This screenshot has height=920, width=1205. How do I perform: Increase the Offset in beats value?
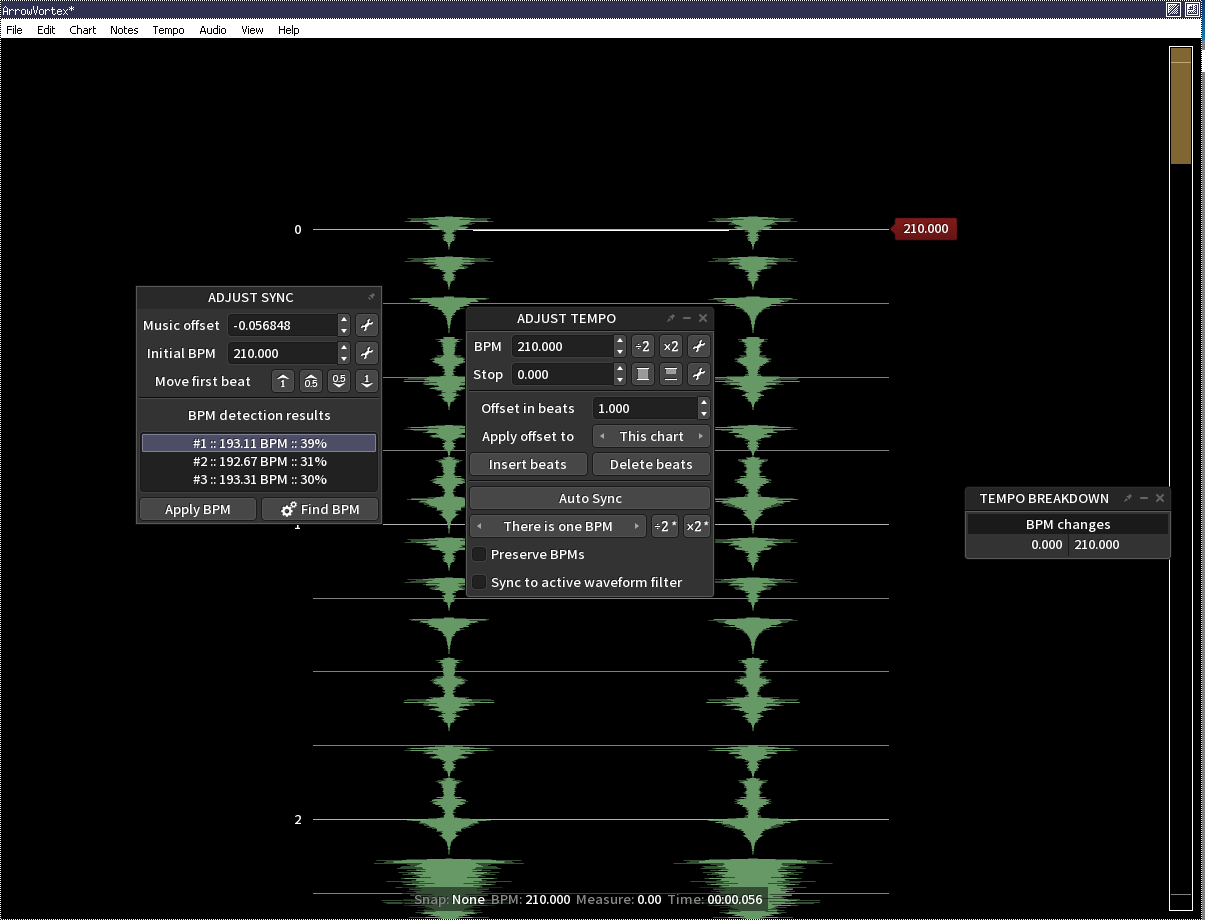[704, 403]
